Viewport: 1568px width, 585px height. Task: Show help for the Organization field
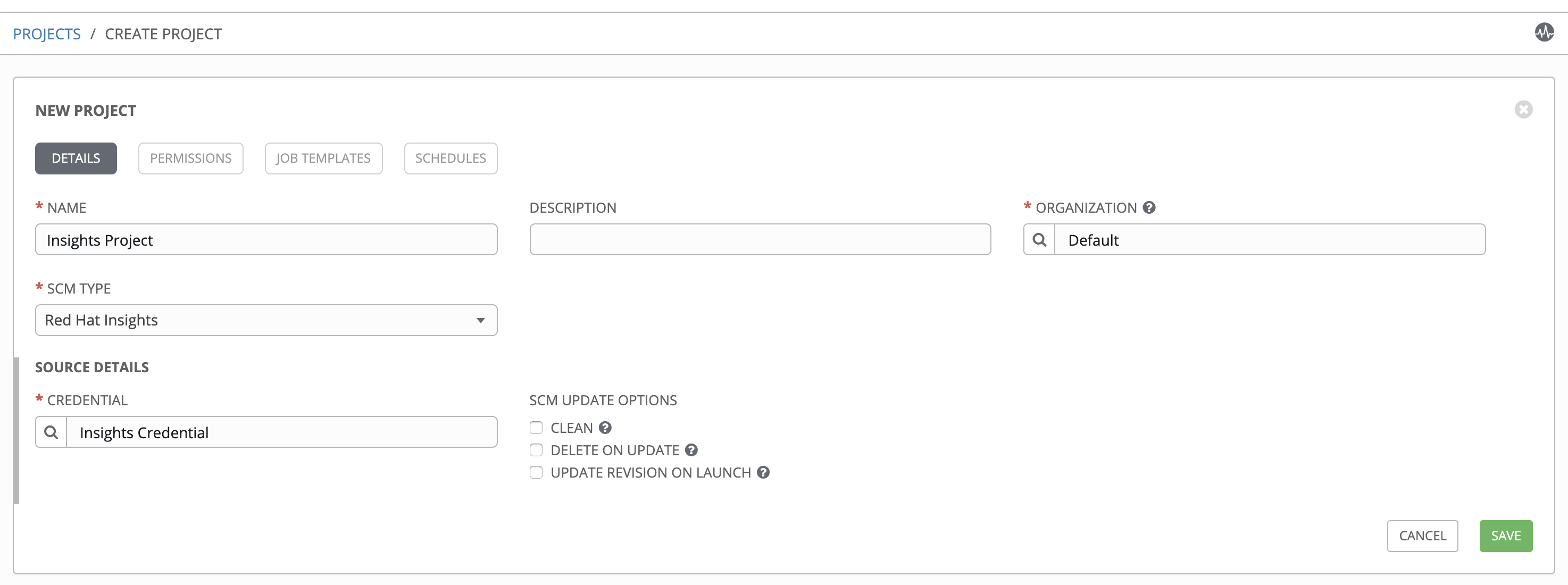point(1149,207)
